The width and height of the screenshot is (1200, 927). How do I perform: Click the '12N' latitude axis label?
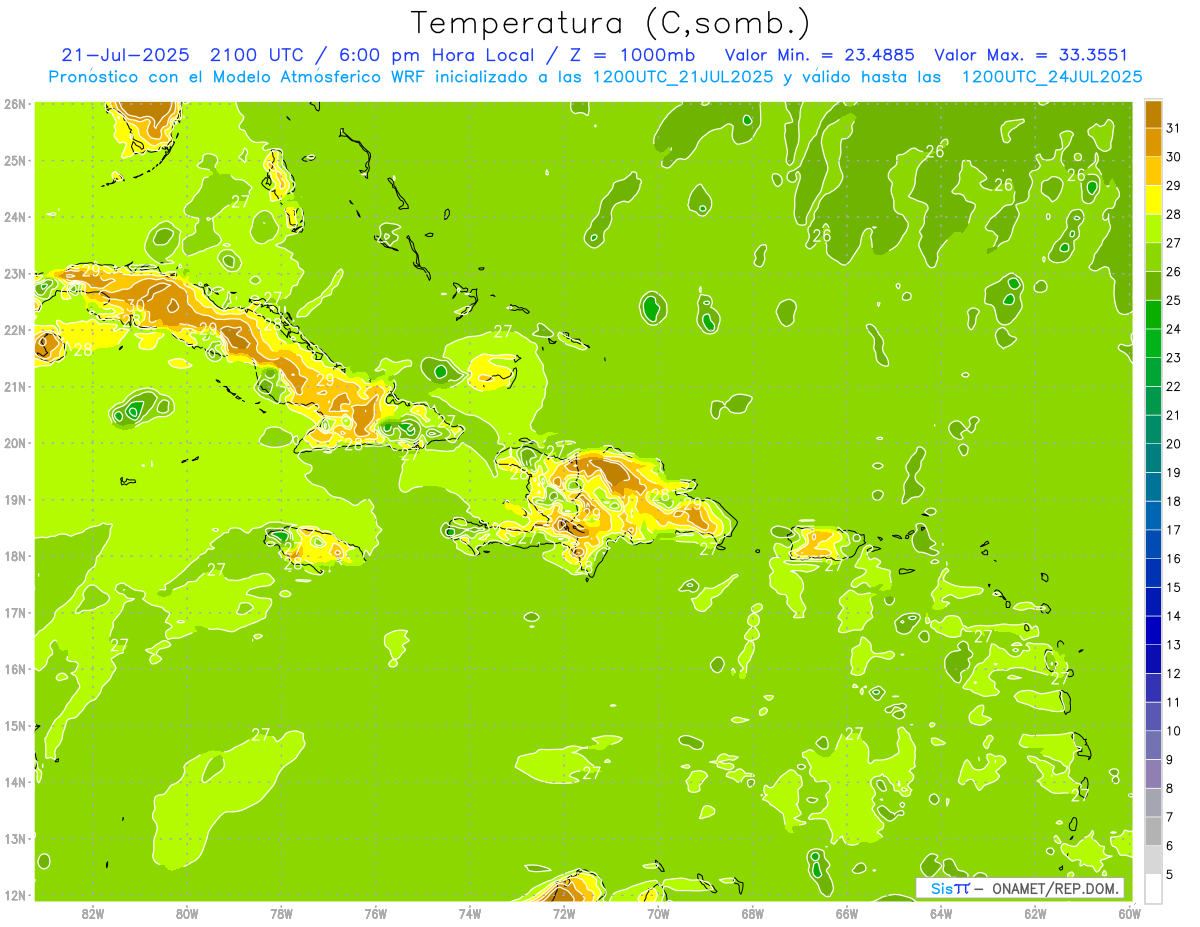[15, 895]
